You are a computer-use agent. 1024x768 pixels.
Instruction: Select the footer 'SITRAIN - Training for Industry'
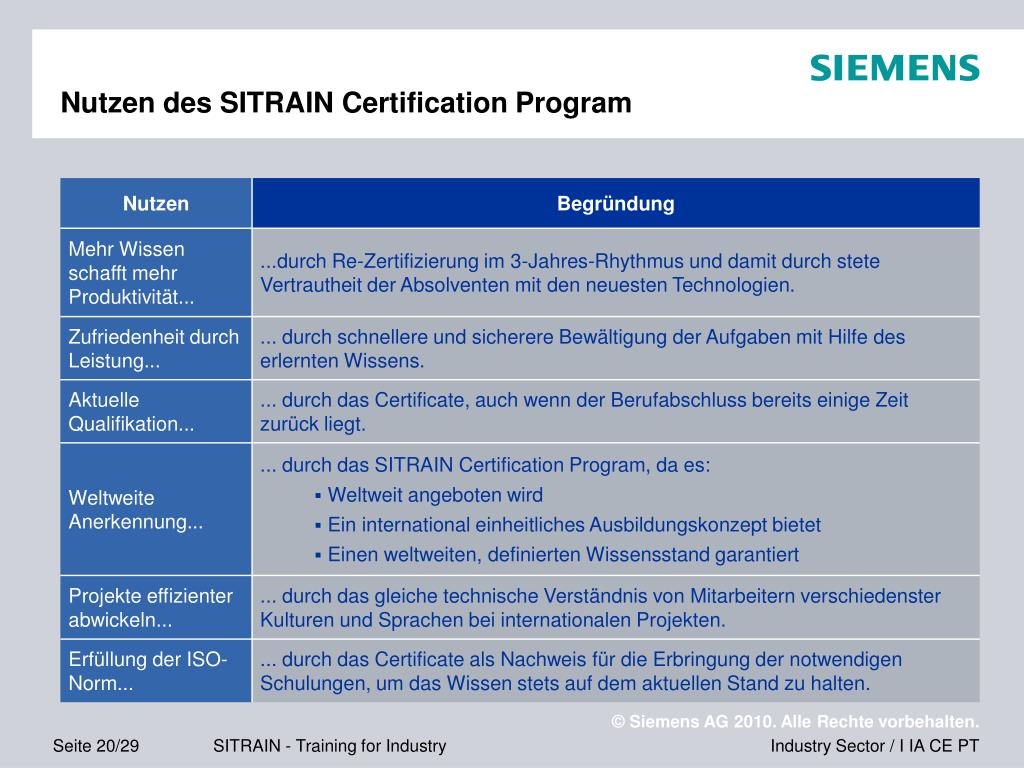[x=330, y=744]
